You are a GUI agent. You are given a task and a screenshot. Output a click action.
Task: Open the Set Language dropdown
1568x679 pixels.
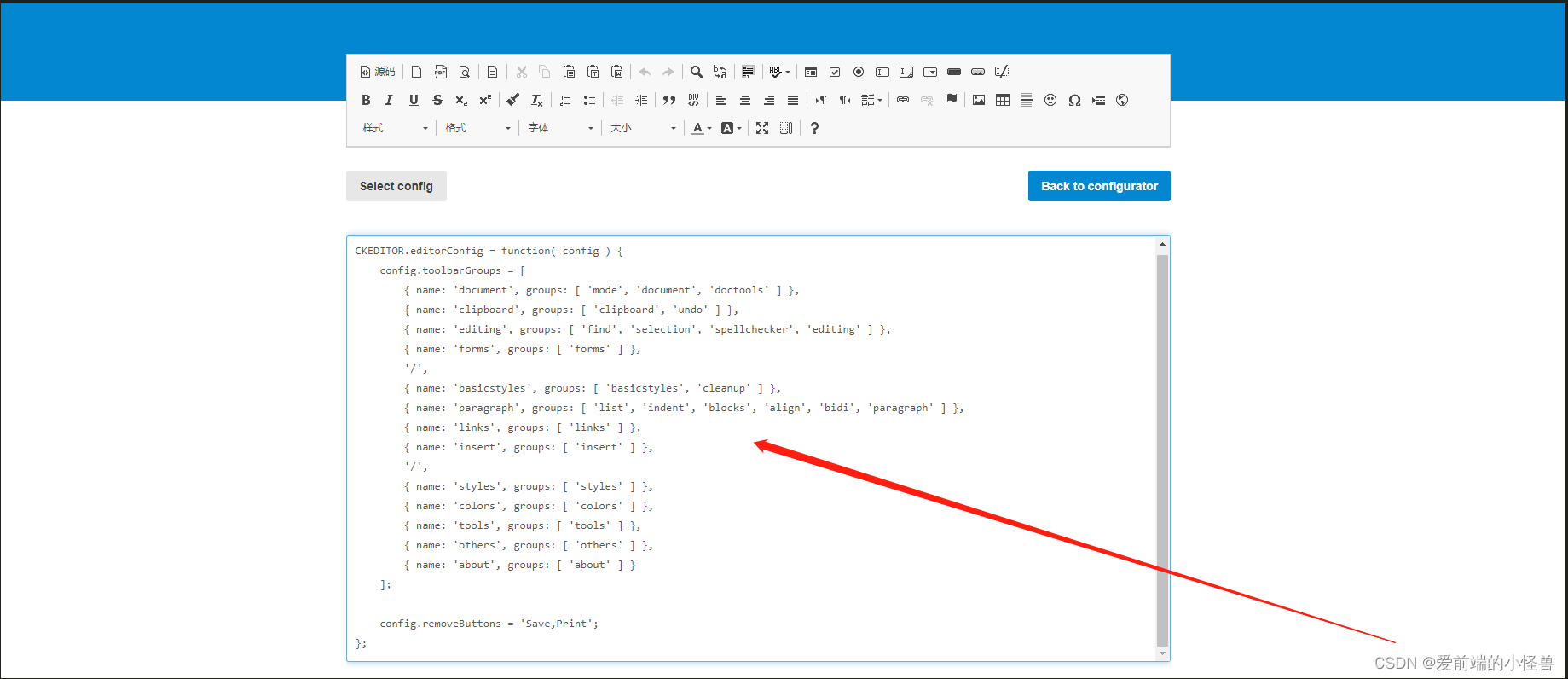871,100
